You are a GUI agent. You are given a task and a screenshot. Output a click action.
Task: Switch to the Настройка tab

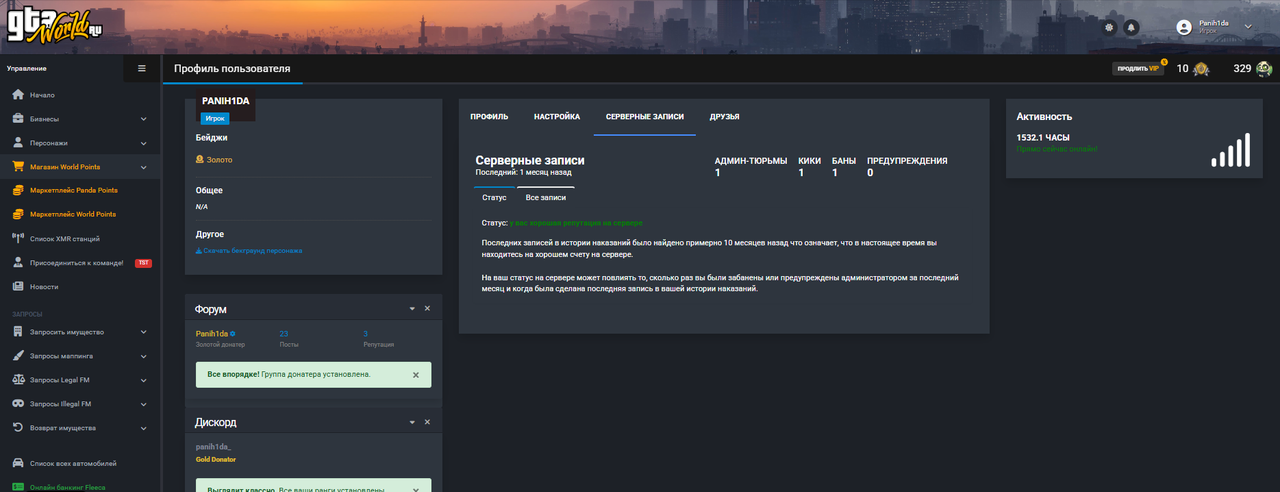557,117
